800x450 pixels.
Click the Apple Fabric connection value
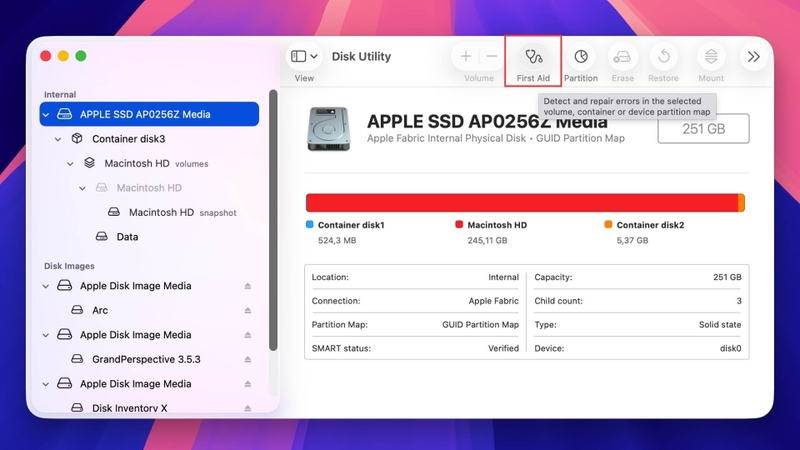[x=493, y=301]
